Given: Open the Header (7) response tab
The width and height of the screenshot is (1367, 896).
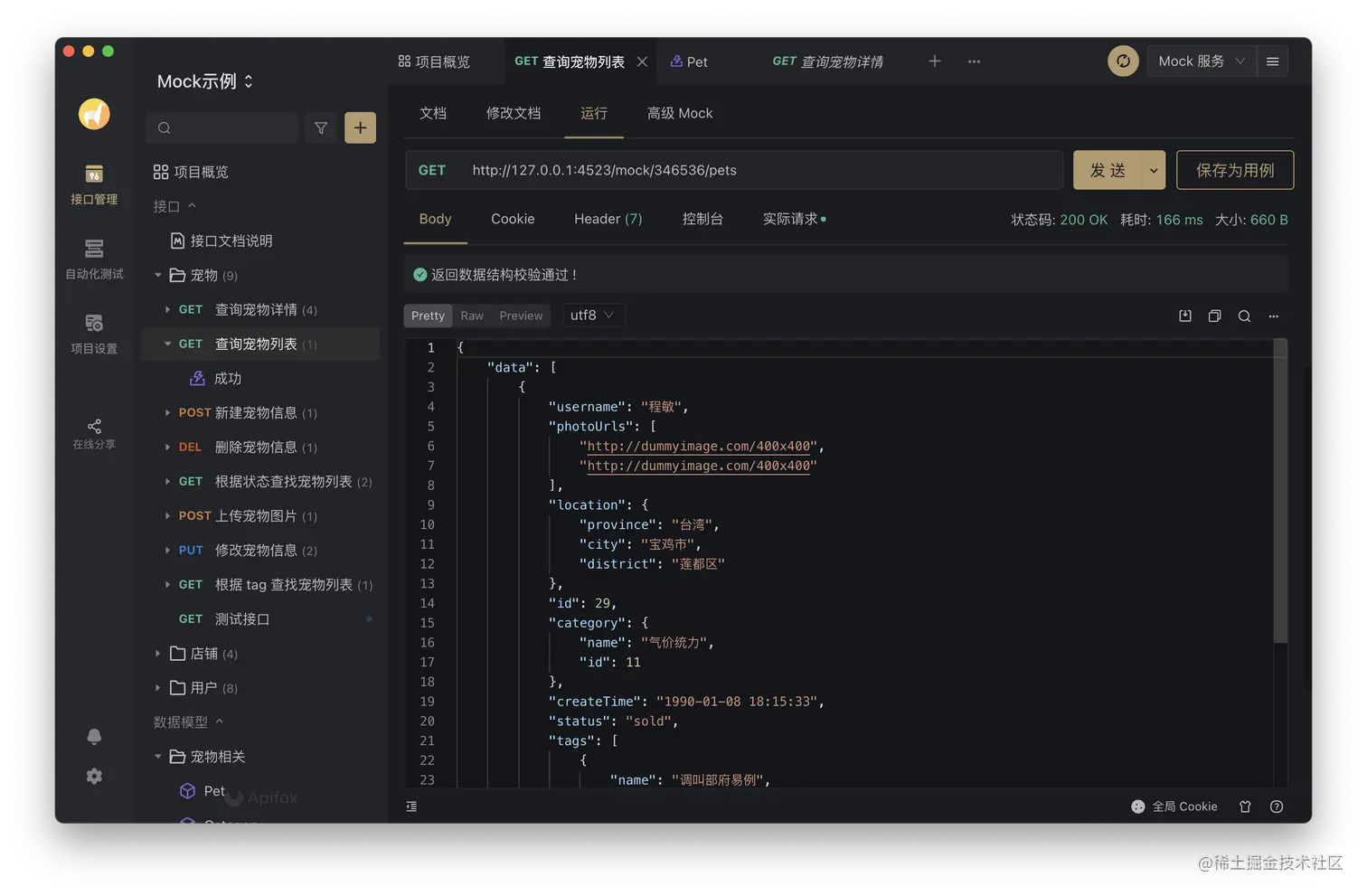Looking at the screenshot, I should (x=608, y=219).
